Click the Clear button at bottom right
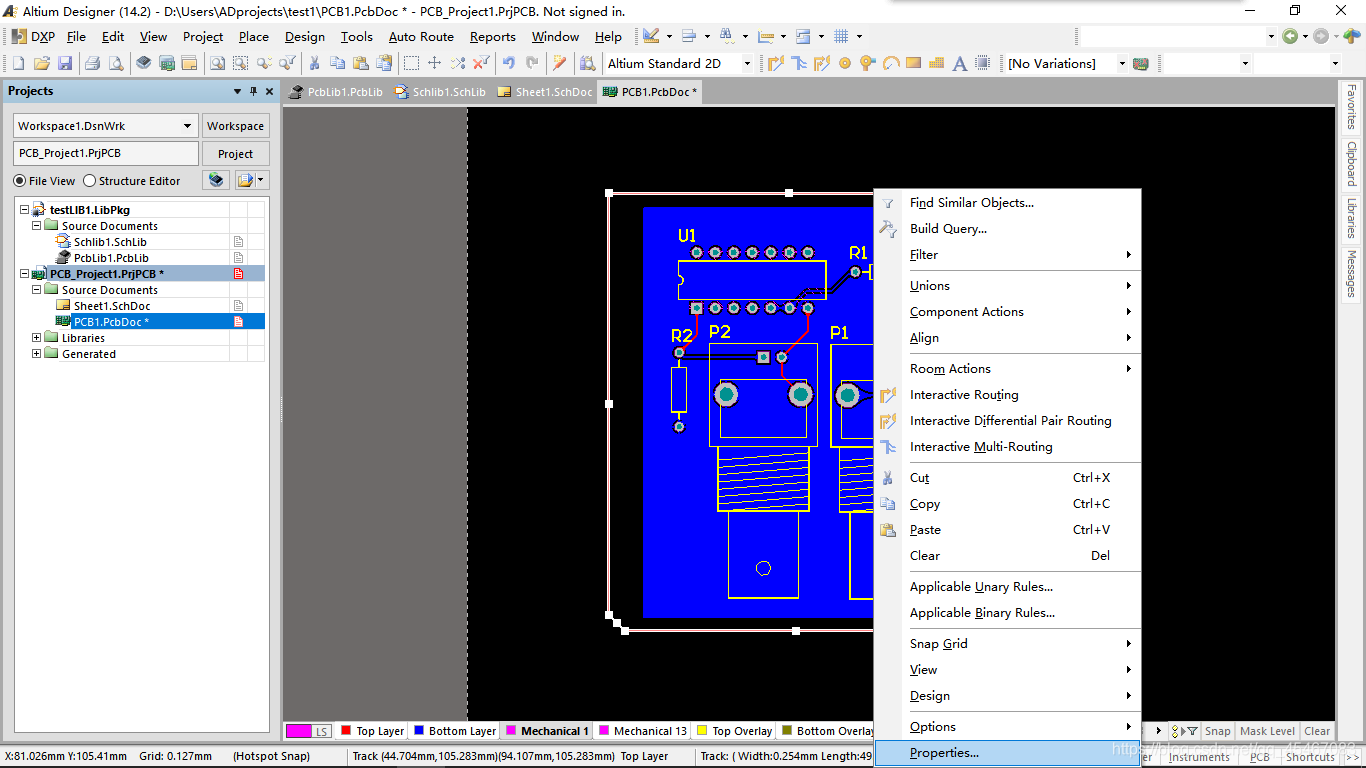 (1317, 731)
